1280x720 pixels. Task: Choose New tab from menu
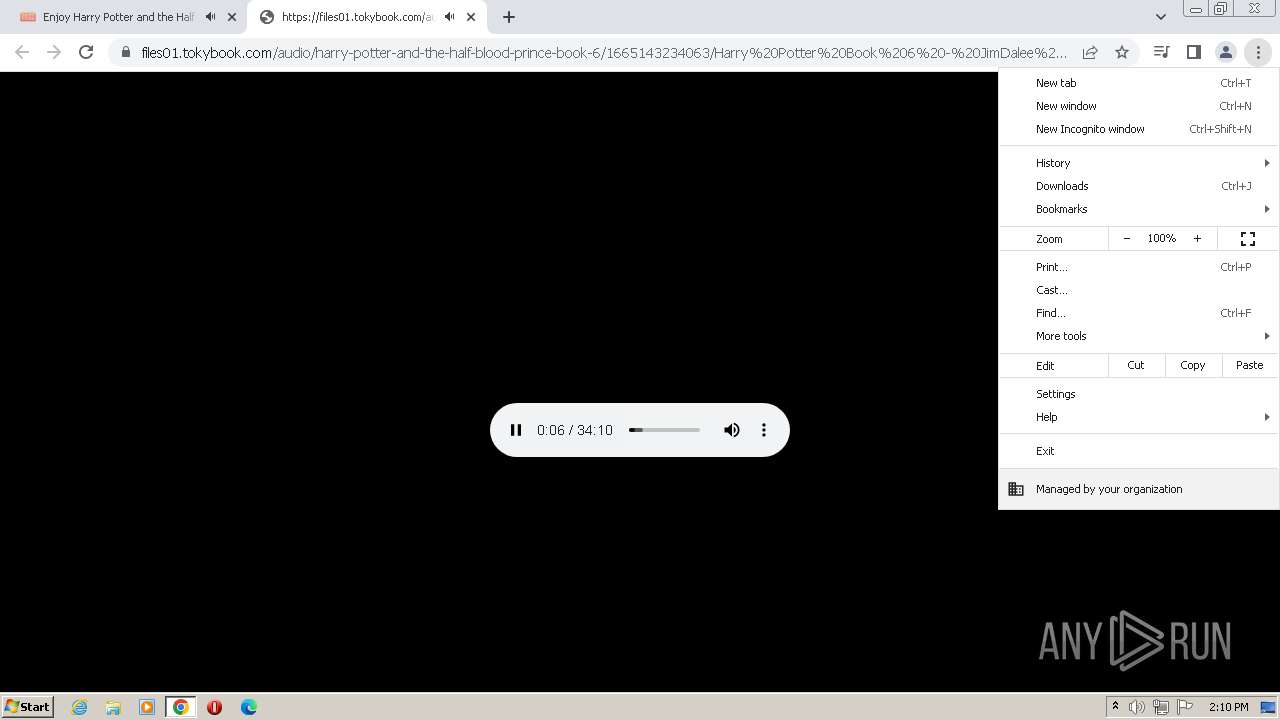tap(1139, 83)
